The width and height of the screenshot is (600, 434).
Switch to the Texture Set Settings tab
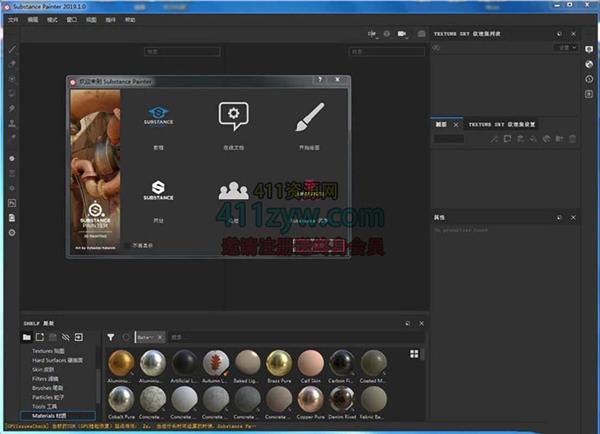click(x=502, y=125)
